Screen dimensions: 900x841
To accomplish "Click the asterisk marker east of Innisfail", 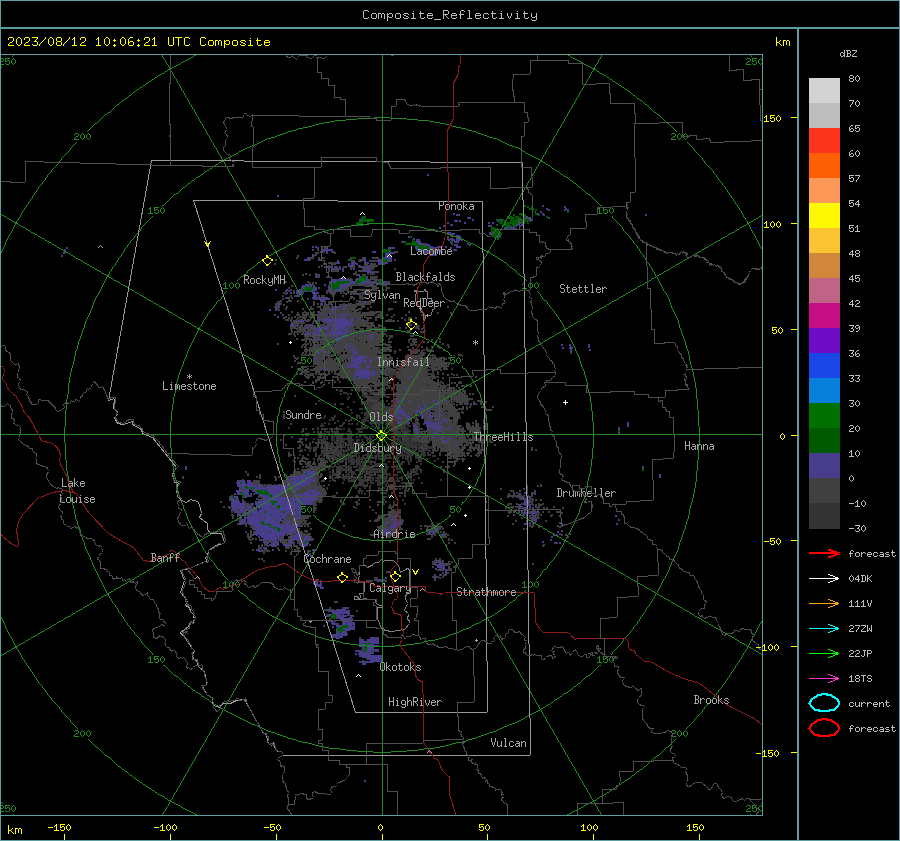I will tap(475, 343).
